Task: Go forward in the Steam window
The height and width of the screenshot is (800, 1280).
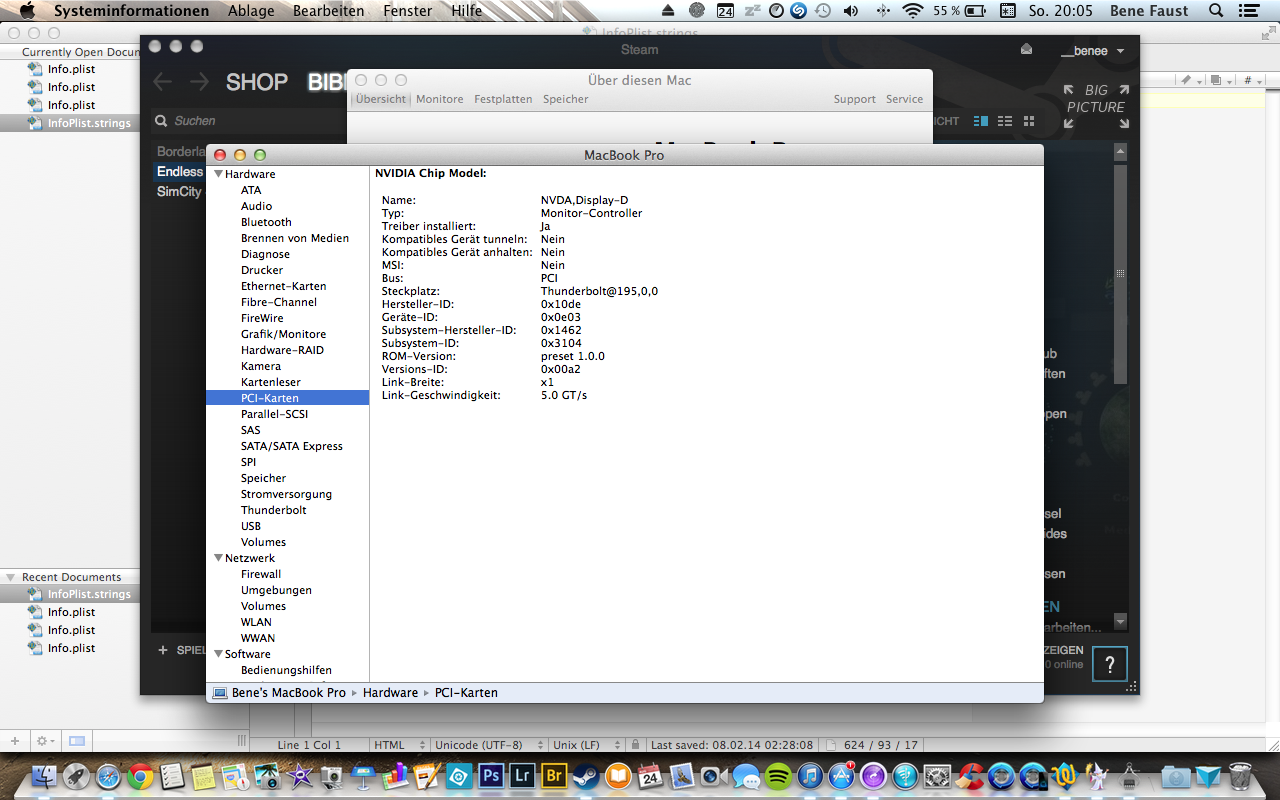Action: pyautogui.click(x=199, y=82)
